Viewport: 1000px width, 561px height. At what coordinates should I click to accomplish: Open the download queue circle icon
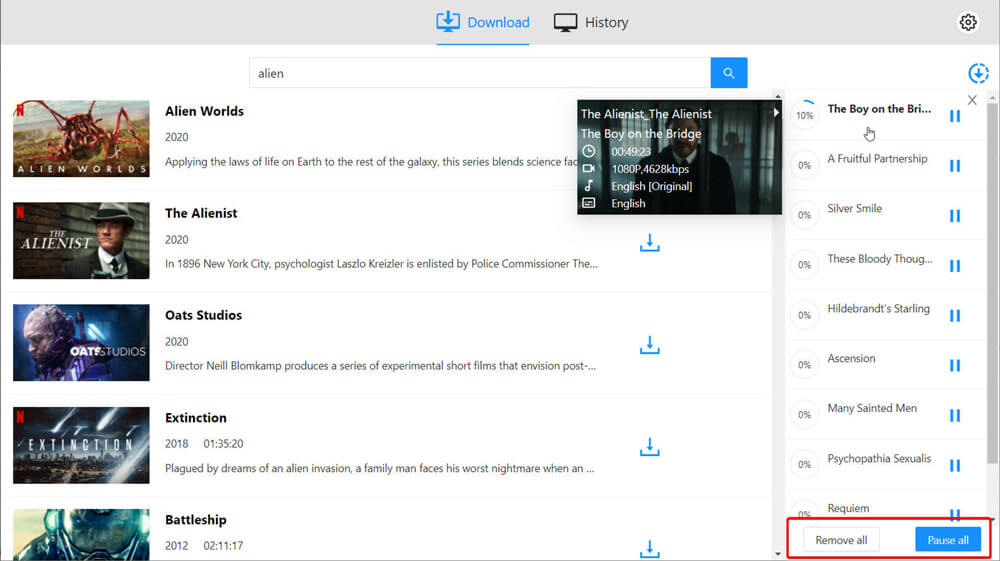tap(978, 73)
